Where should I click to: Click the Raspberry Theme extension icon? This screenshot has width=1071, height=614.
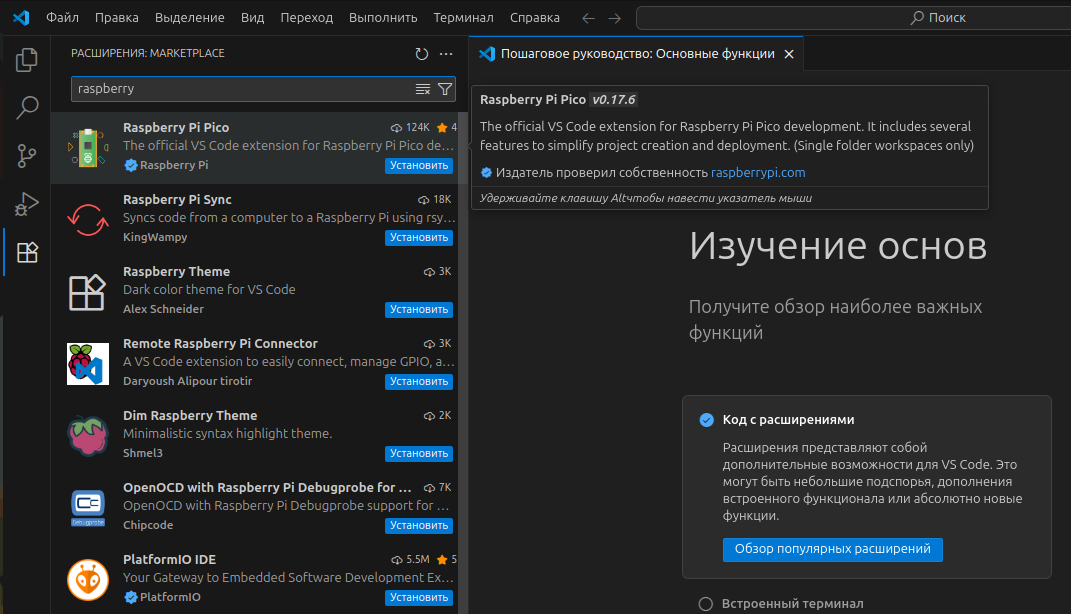(87, 292)
